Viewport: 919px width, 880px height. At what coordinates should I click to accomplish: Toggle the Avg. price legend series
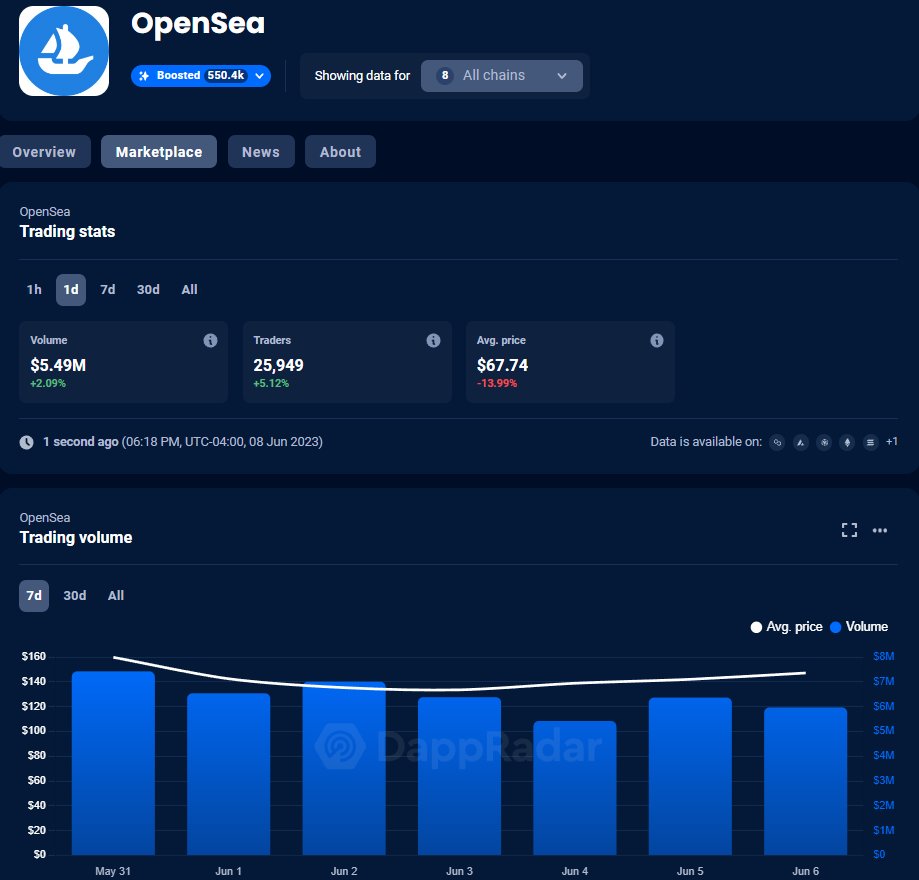coord(787,627)
